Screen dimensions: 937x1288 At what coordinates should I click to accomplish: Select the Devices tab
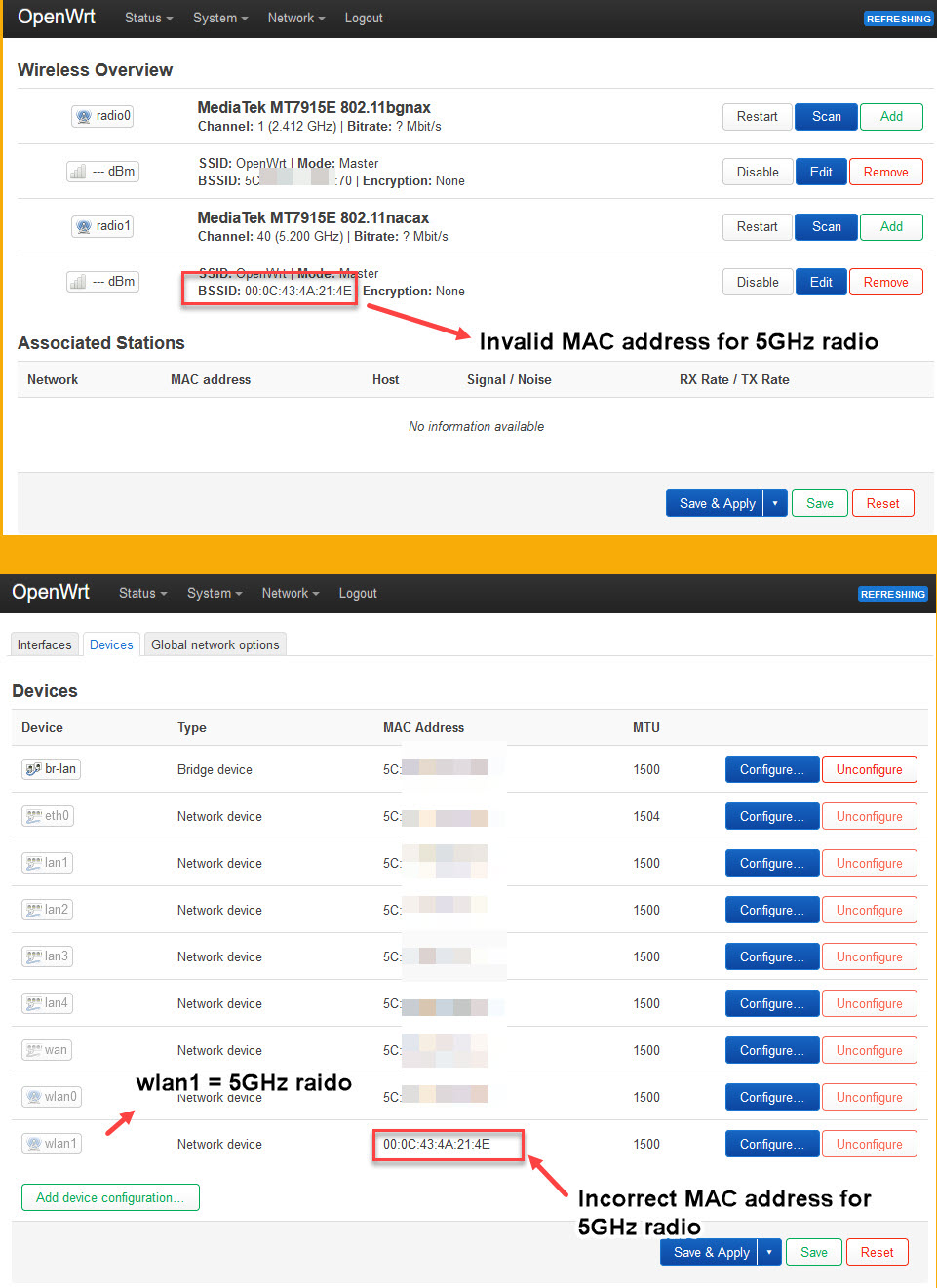tap(111, 644)
